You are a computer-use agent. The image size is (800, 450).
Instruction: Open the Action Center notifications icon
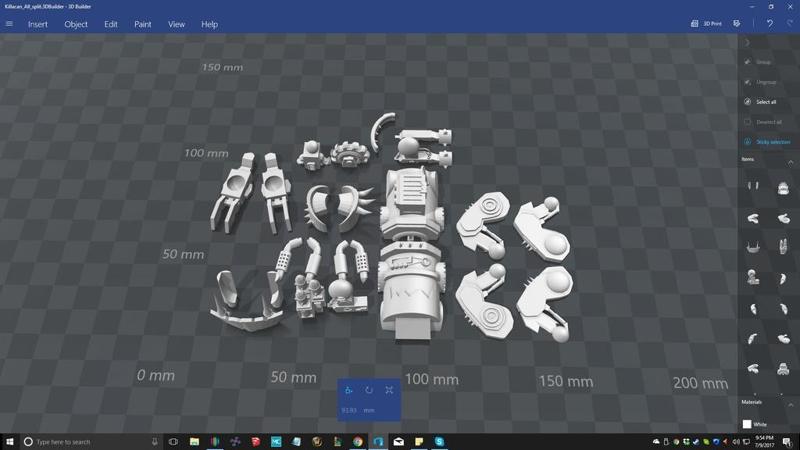788,441
